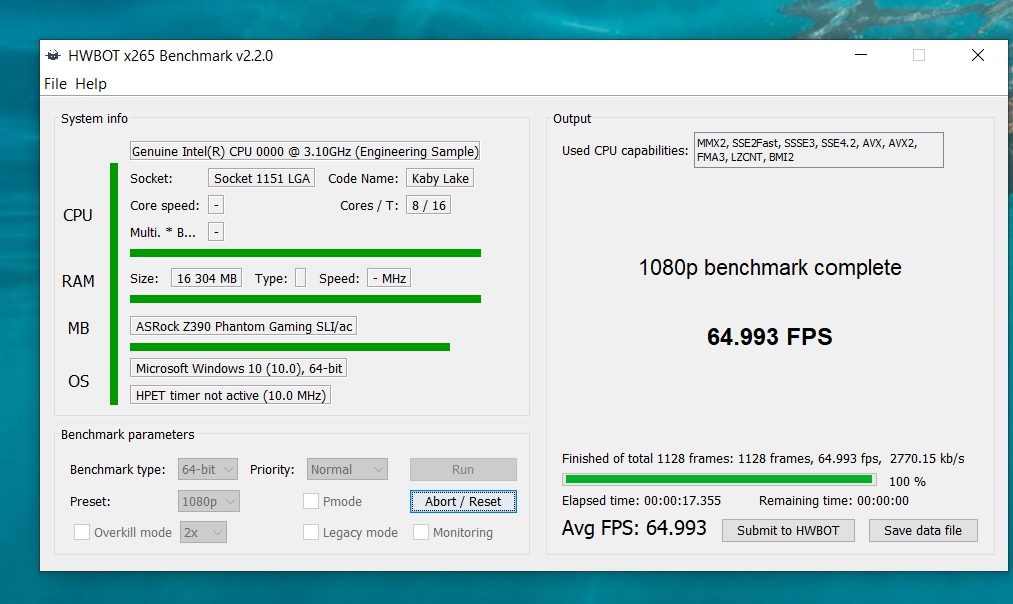Open the Preset 1080p dropdown
This screenshot has height=604, width=1013.
[209, 501]
